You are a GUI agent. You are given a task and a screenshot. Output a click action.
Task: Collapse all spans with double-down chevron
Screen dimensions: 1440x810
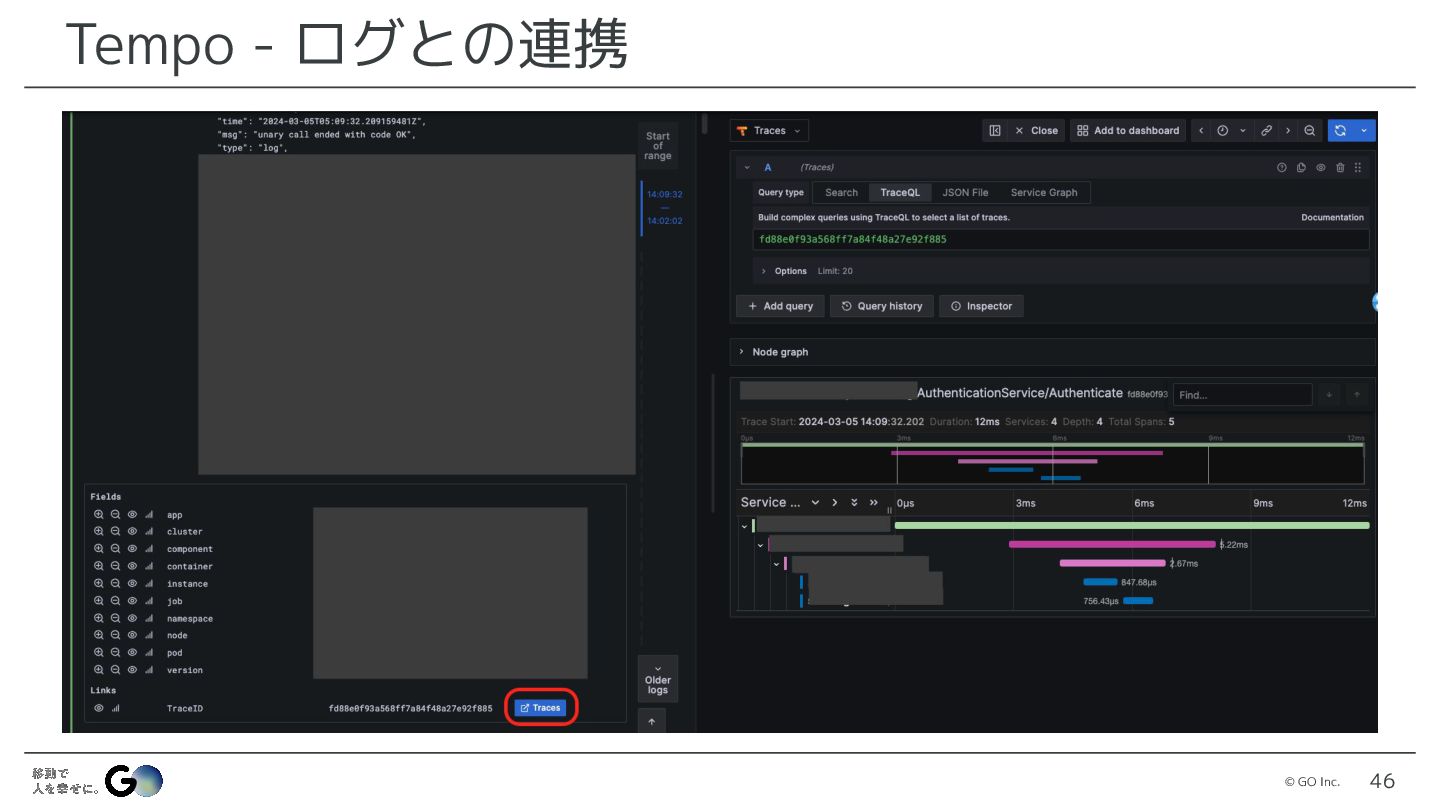coord(854,503)
